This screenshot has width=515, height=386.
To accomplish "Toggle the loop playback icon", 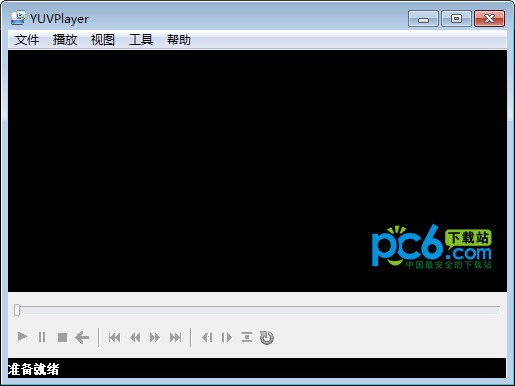I will coord(267,337).
